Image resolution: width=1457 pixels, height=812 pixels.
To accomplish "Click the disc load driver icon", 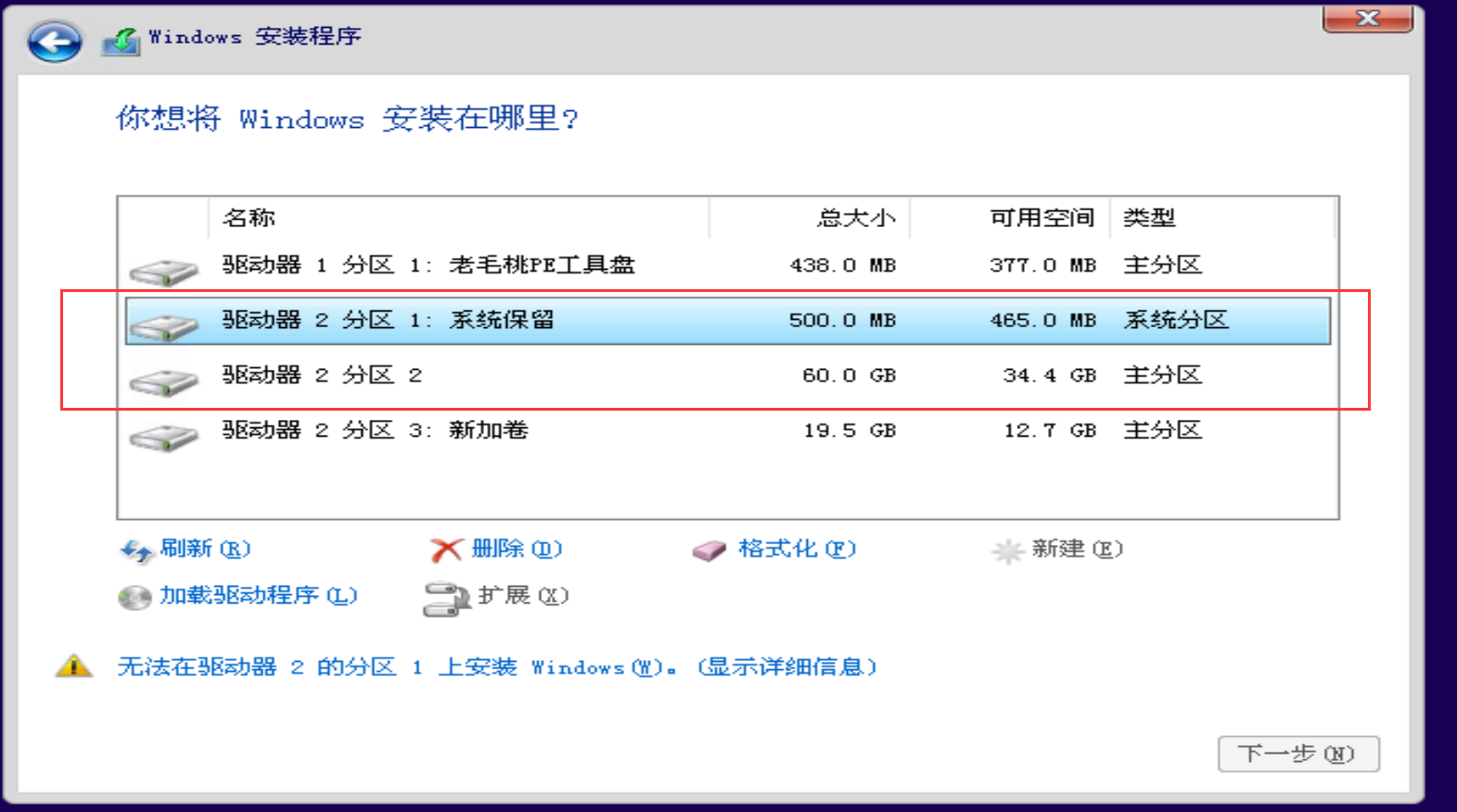I will tap(134, 598).
